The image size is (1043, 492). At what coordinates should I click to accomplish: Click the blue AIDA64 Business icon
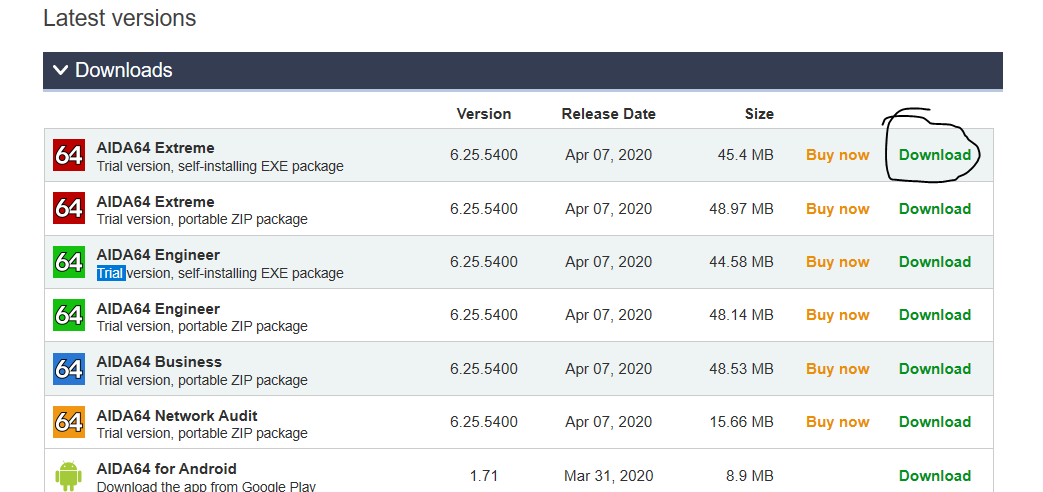coord(69,369)
